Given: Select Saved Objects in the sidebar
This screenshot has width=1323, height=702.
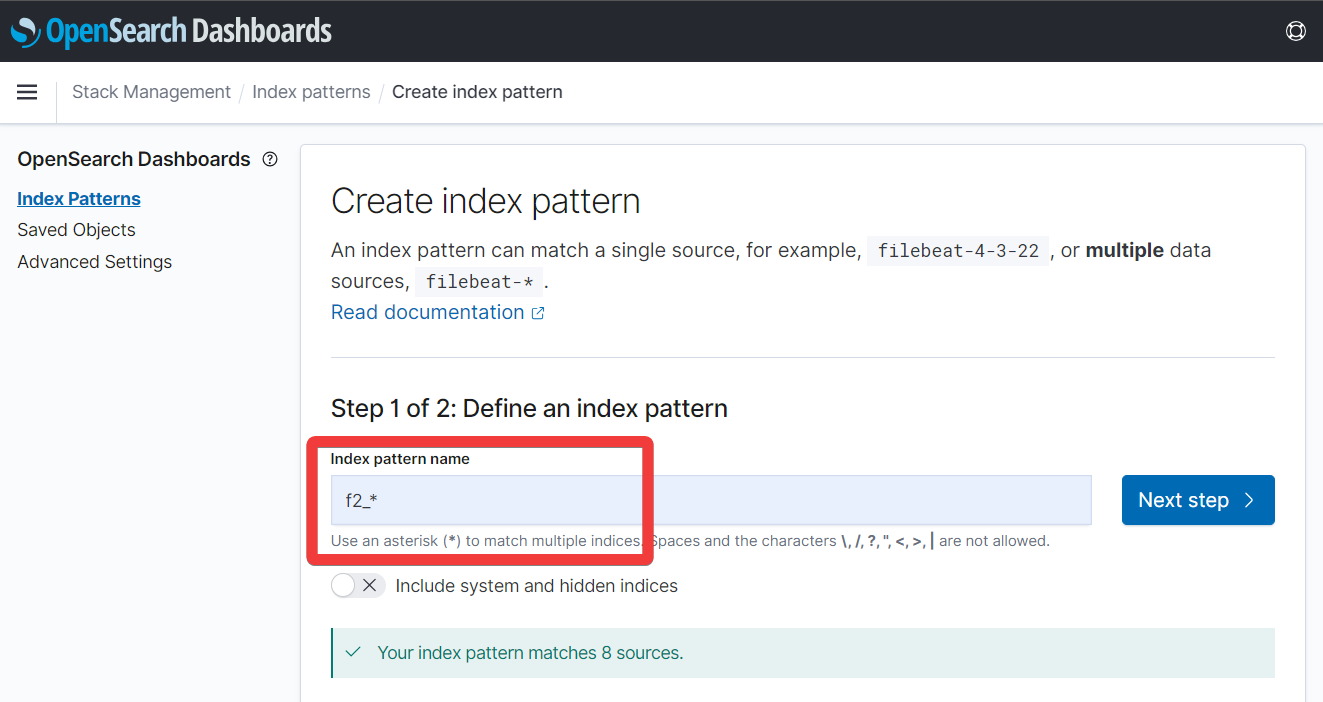Looking at the screenshot, I should point(76,230).
